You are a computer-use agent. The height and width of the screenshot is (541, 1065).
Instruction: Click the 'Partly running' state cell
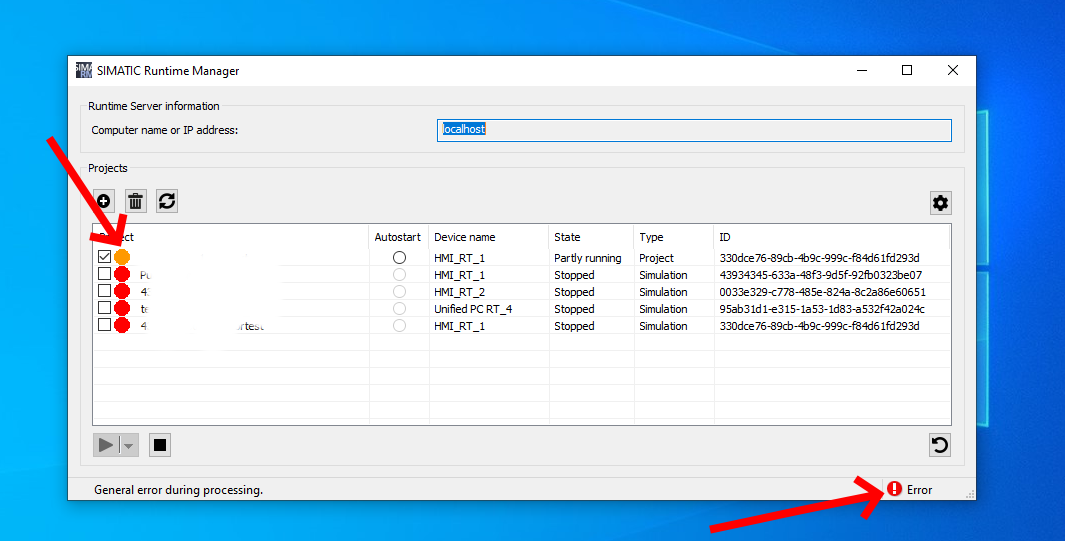point(588,258)
